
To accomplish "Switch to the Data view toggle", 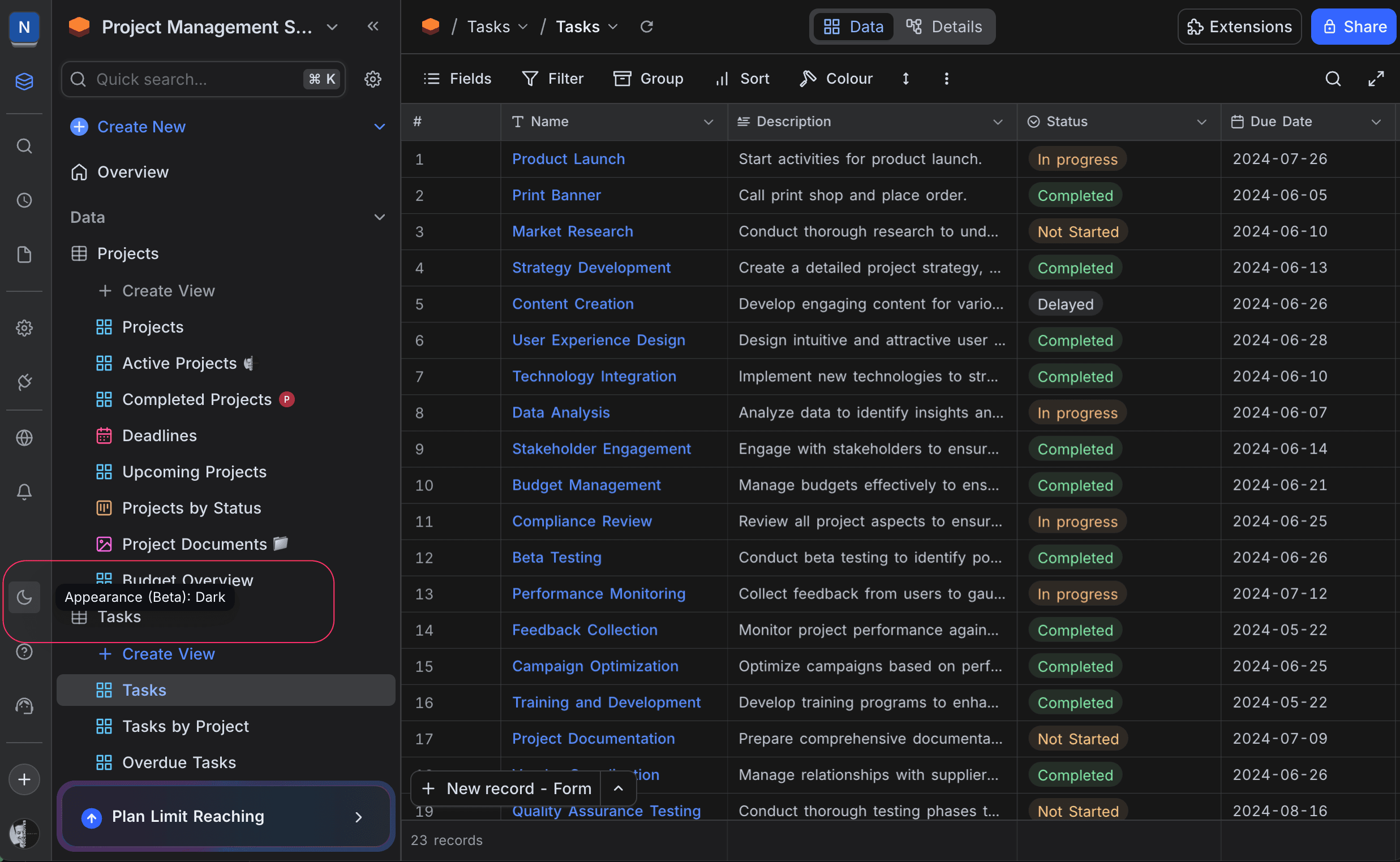I will (854, 26).
